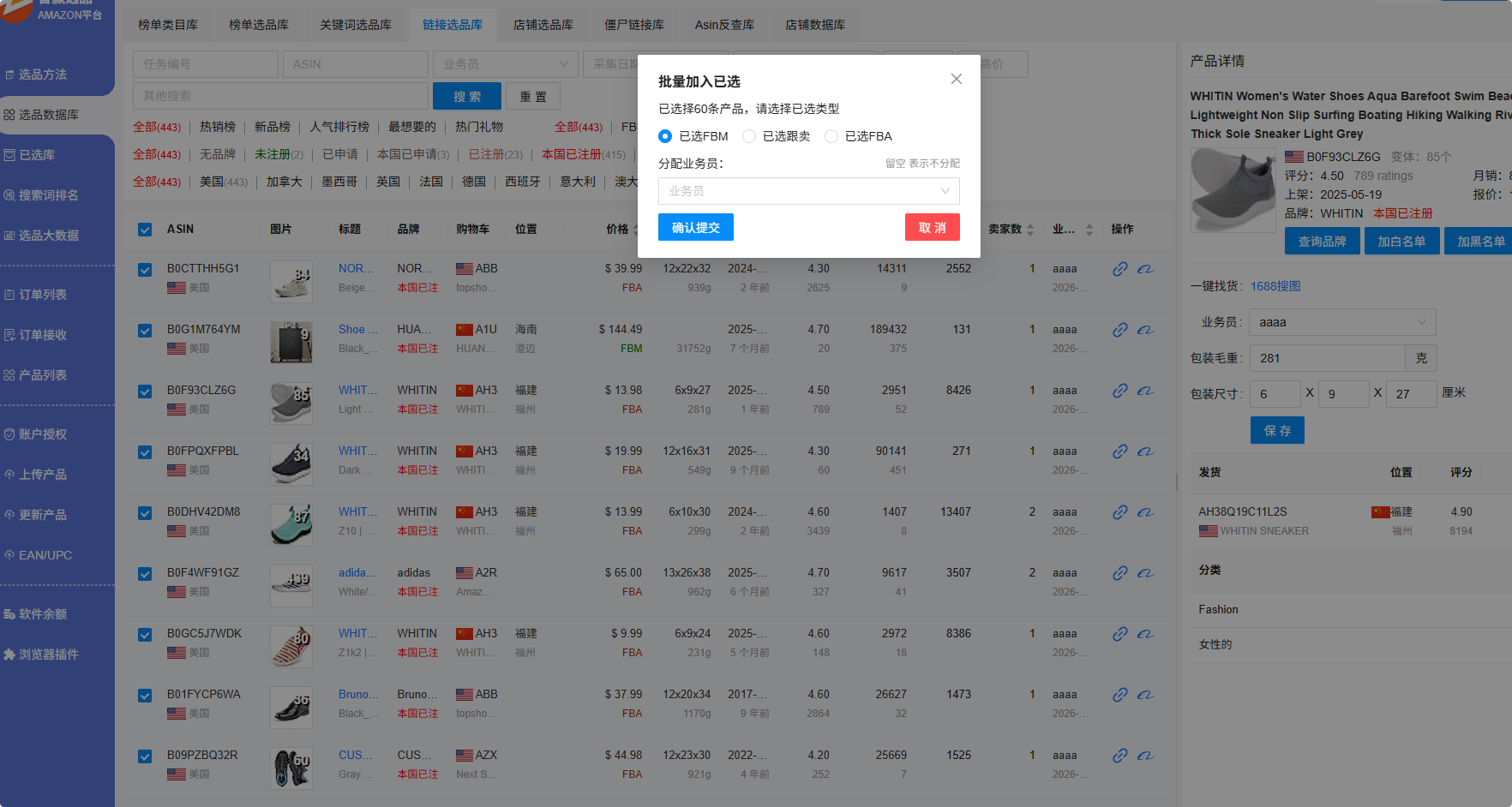Click the 任务编号 input field

pos(206,64)
